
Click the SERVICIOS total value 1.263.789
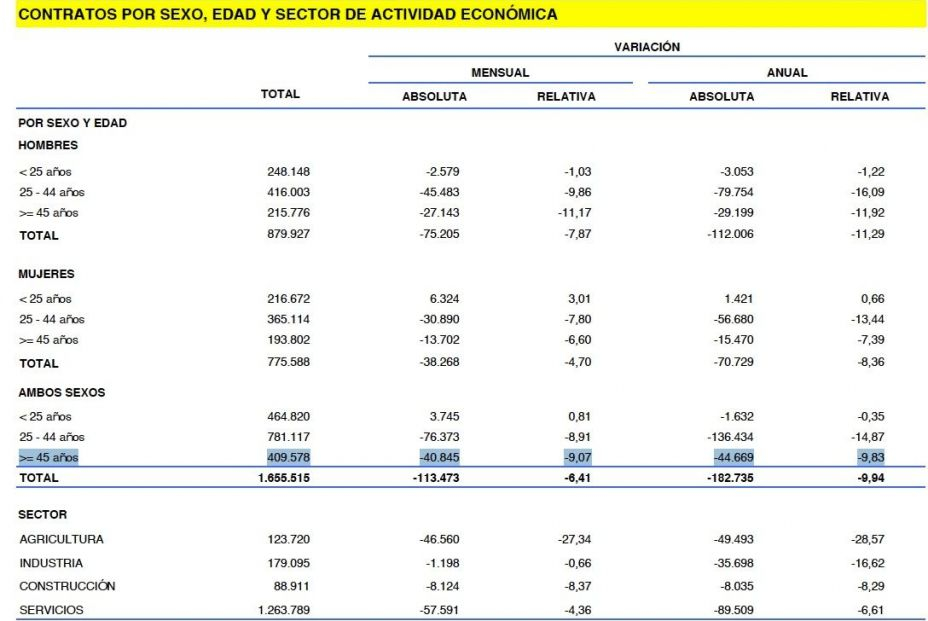283,609
